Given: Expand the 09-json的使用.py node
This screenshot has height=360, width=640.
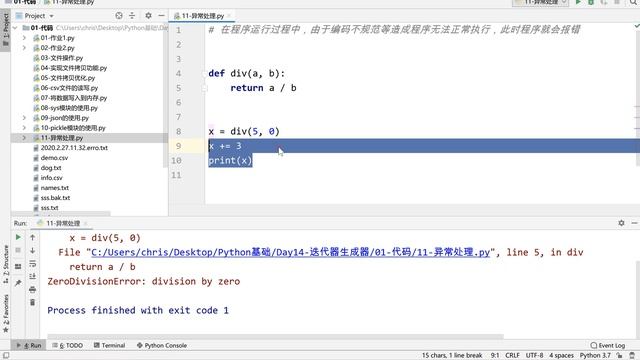Looking at the screenshot, I should point(24,118).
